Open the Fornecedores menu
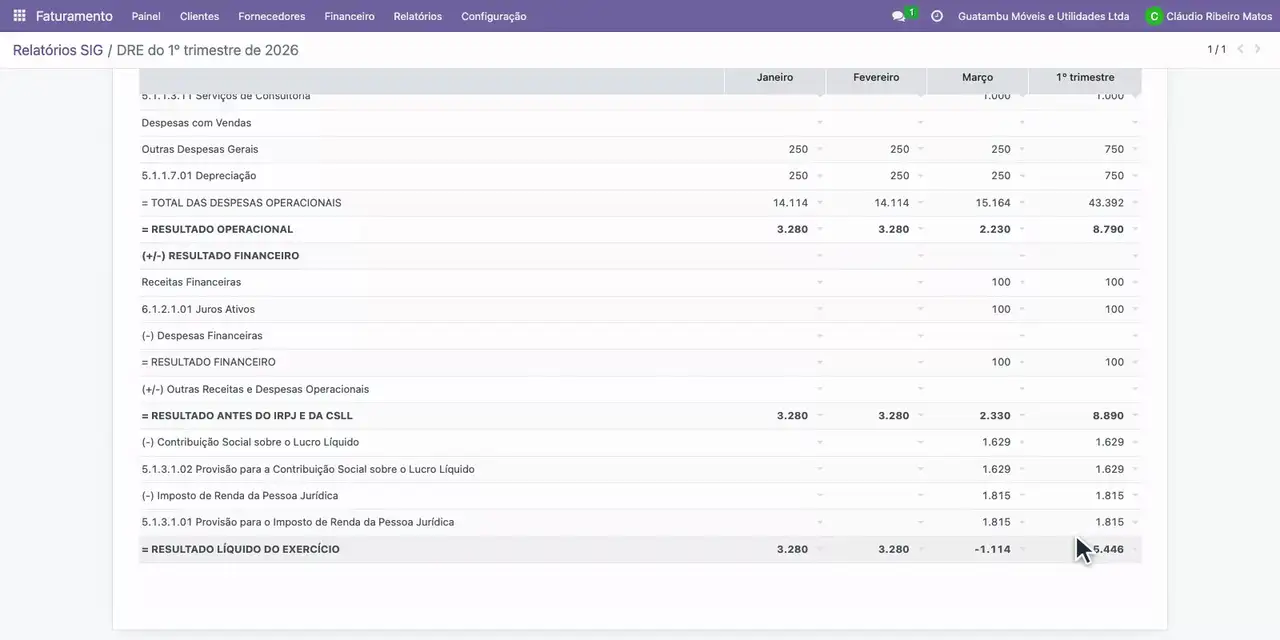Image resolution: width=1280 pixels, height=640 pixels. tap(272, 16)
